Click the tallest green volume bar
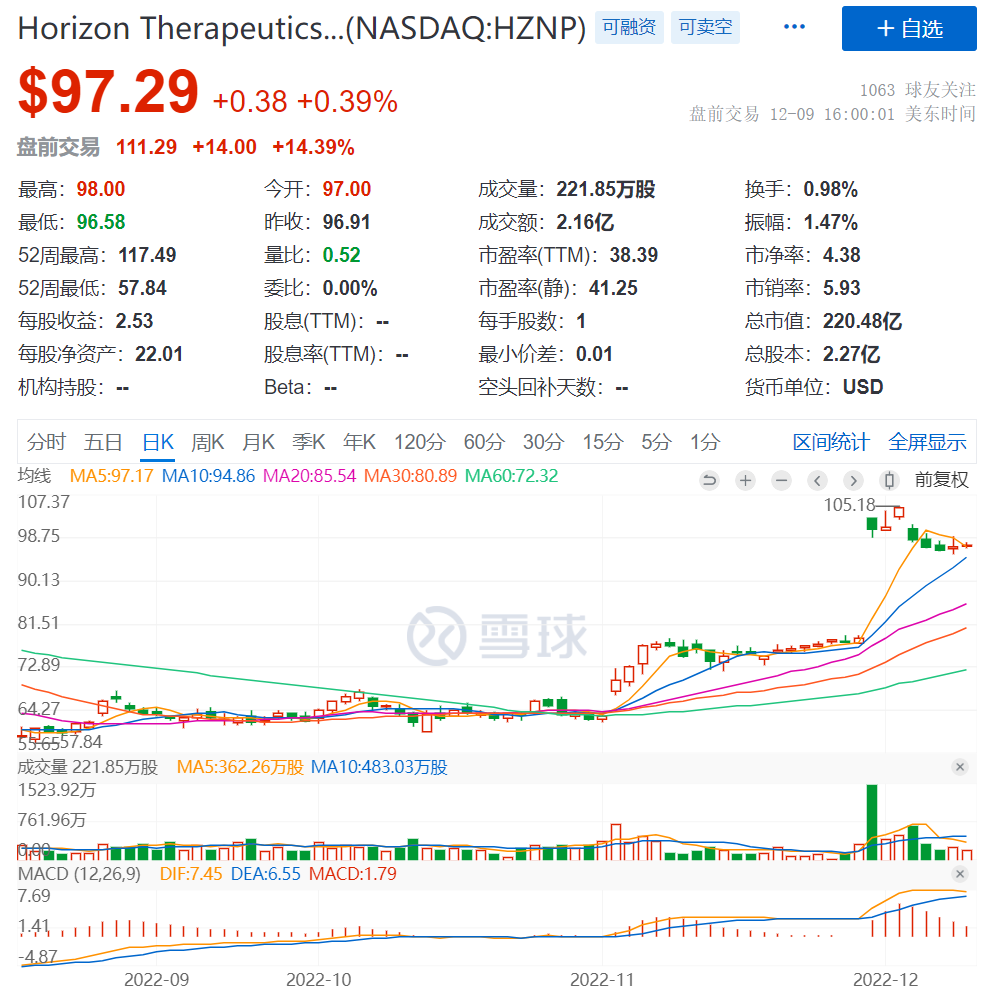The image size is (1000, 998). click(872, 822)
